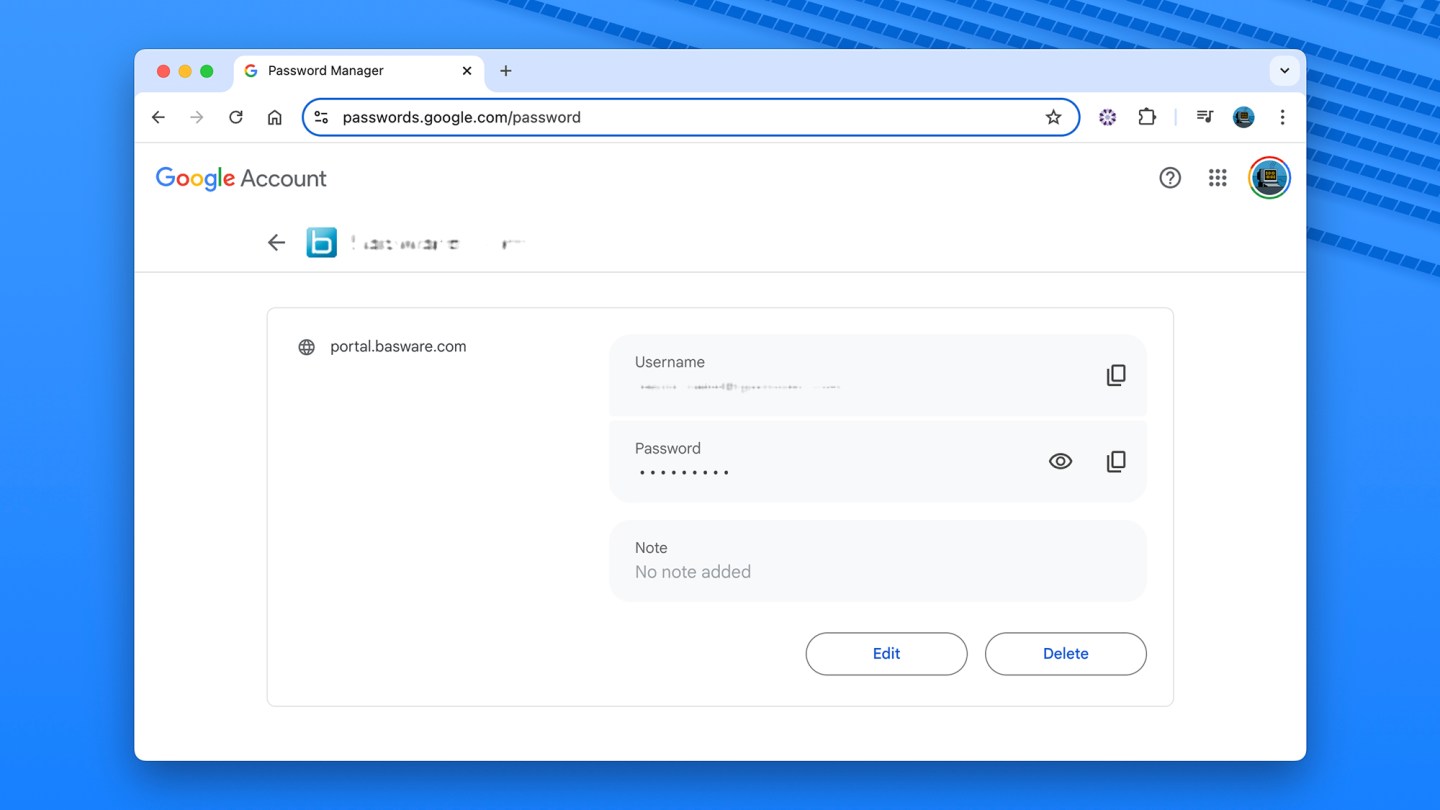Open the Google apps grid
The width and height of the screenshot is (1440, 810).
pos(1217,178)
